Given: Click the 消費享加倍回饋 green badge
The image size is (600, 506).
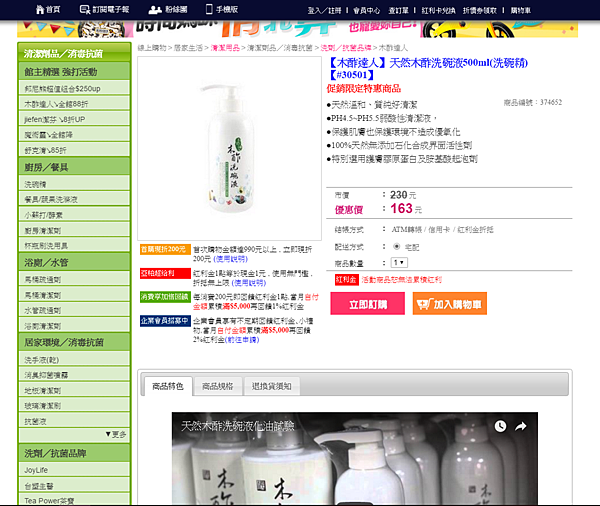Looking at the screenshot, I should (165, 297).
